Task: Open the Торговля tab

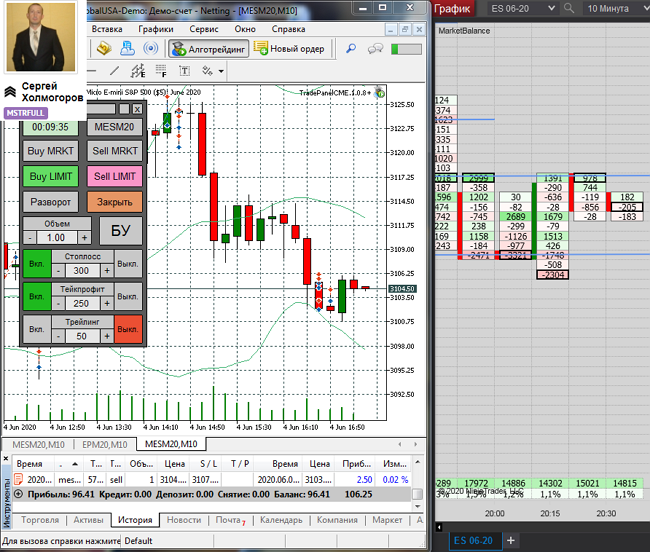Action: point(40,520)
